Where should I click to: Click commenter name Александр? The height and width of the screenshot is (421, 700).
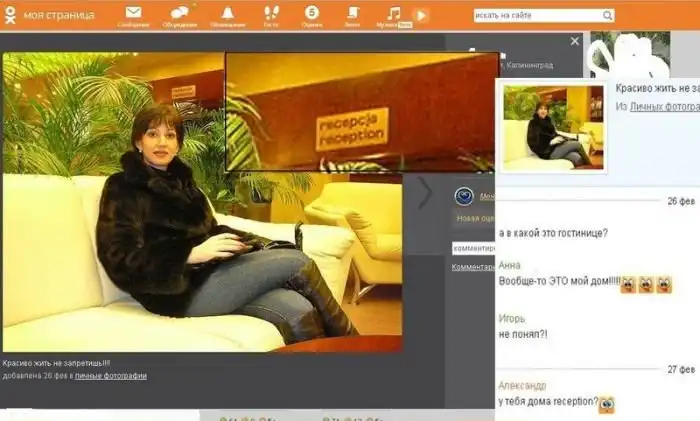point(522,386)
